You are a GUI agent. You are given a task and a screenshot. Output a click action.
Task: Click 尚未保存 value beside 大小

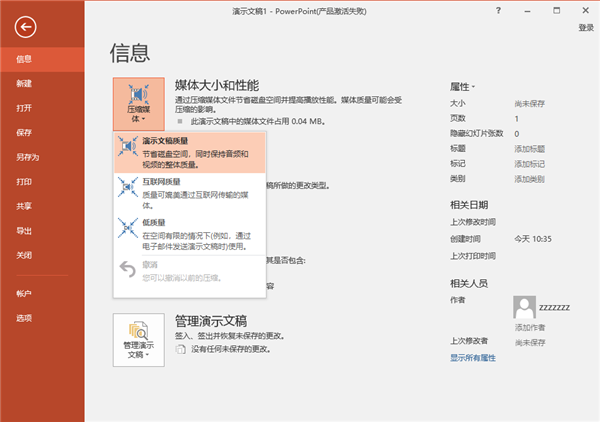pyautogui.click(x=530, y=104)
